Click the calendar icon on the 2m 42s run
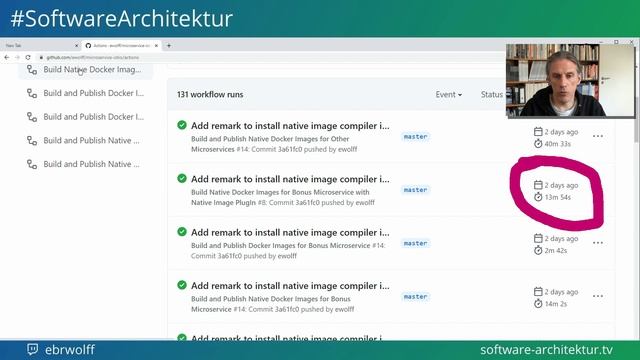The height and width of the screenshot is (360, 640). coord(538,238)
